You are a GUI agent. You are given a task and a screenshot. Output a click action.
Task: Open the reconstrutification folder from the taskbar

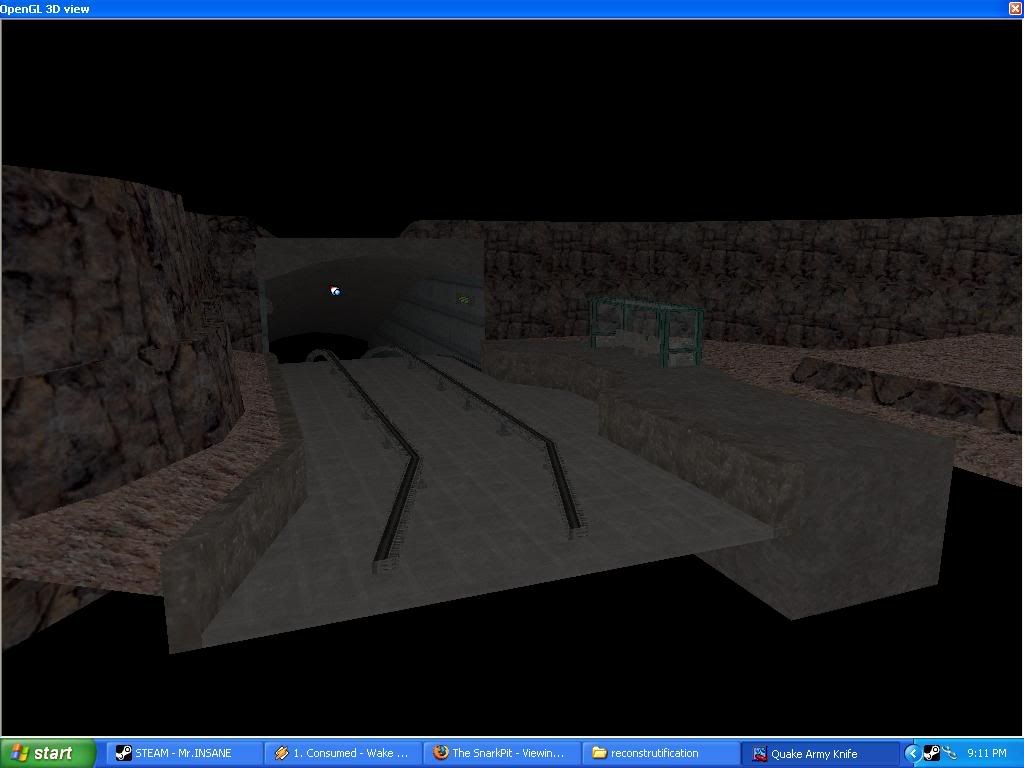click(x=660, y=753)
